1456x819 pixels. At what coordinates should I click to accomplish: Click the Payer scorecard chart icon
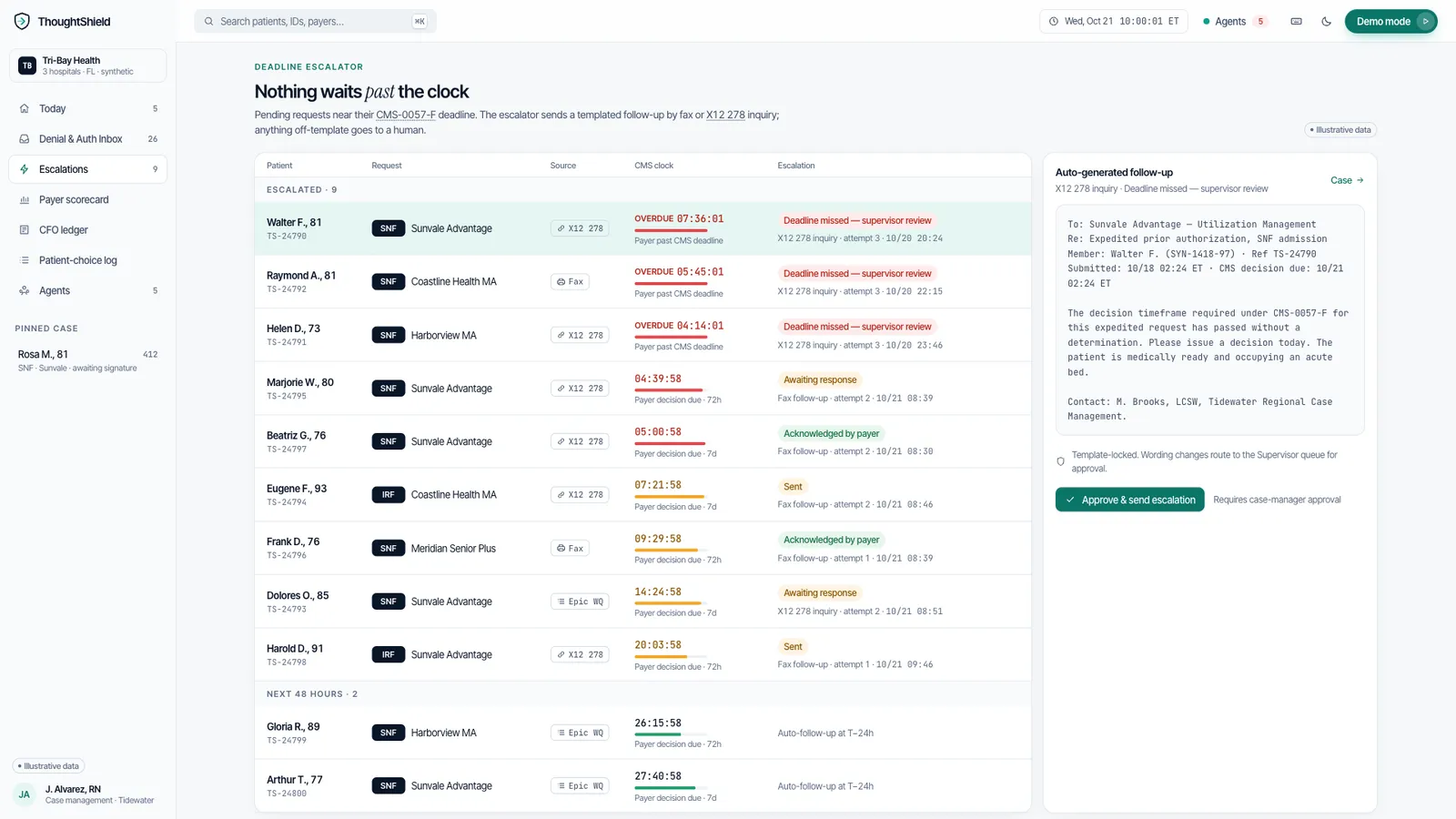[x=25, y=200]
